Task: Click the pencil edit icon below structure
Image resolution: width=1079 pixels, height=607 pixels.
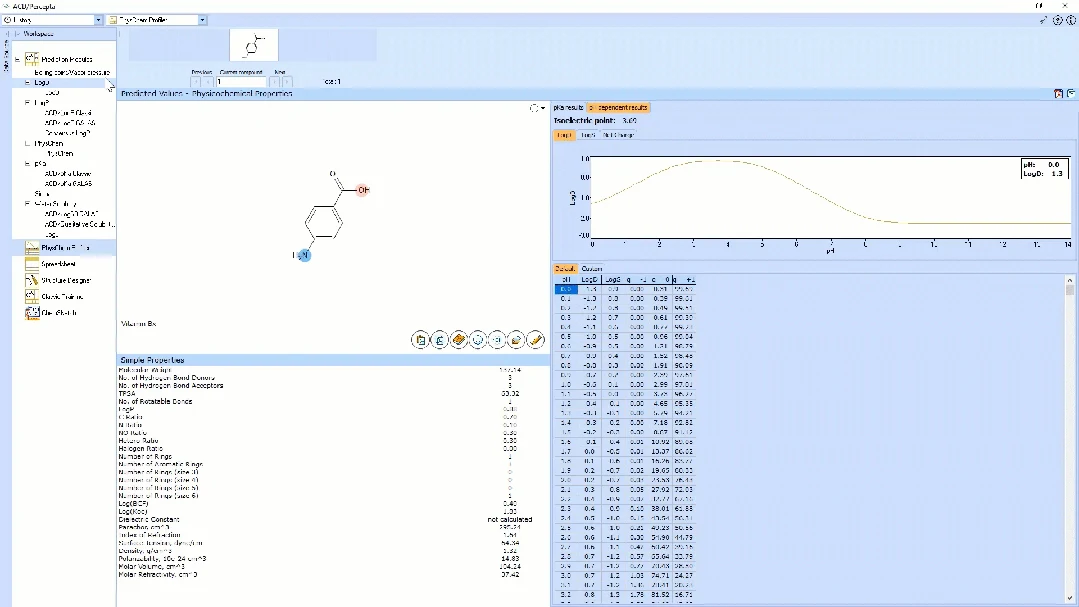Action: pos(535,339)
